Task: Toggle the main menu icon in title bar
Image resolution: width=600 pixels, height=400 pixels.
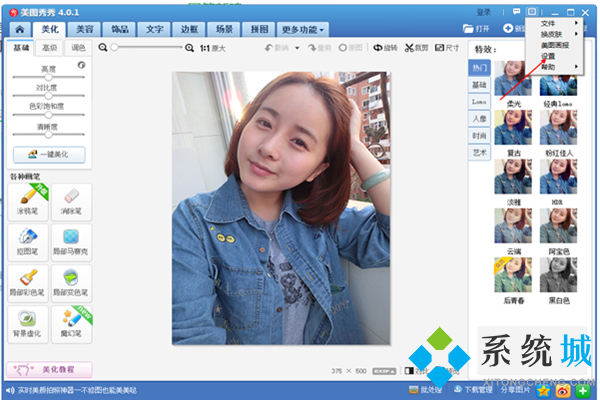Action: 532,12
